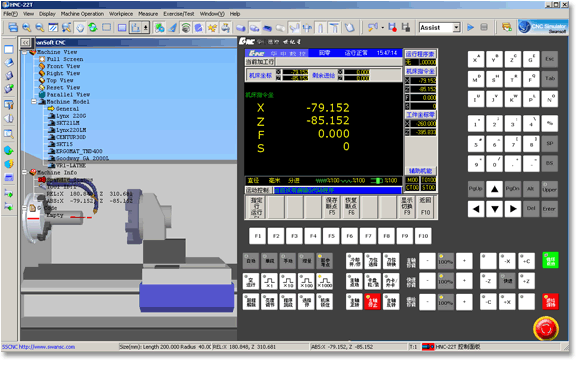Click the red emergency stop button
Screen dimensions: 583x365
(545, 328)
